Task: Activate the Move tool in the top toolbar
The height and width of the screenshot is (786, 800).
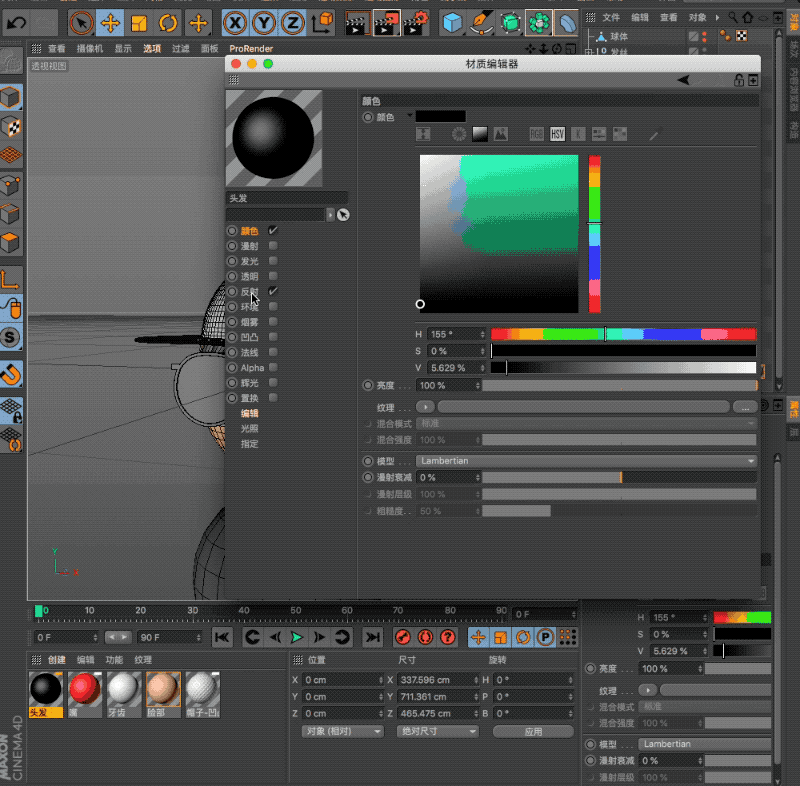Action: point(110,23)
